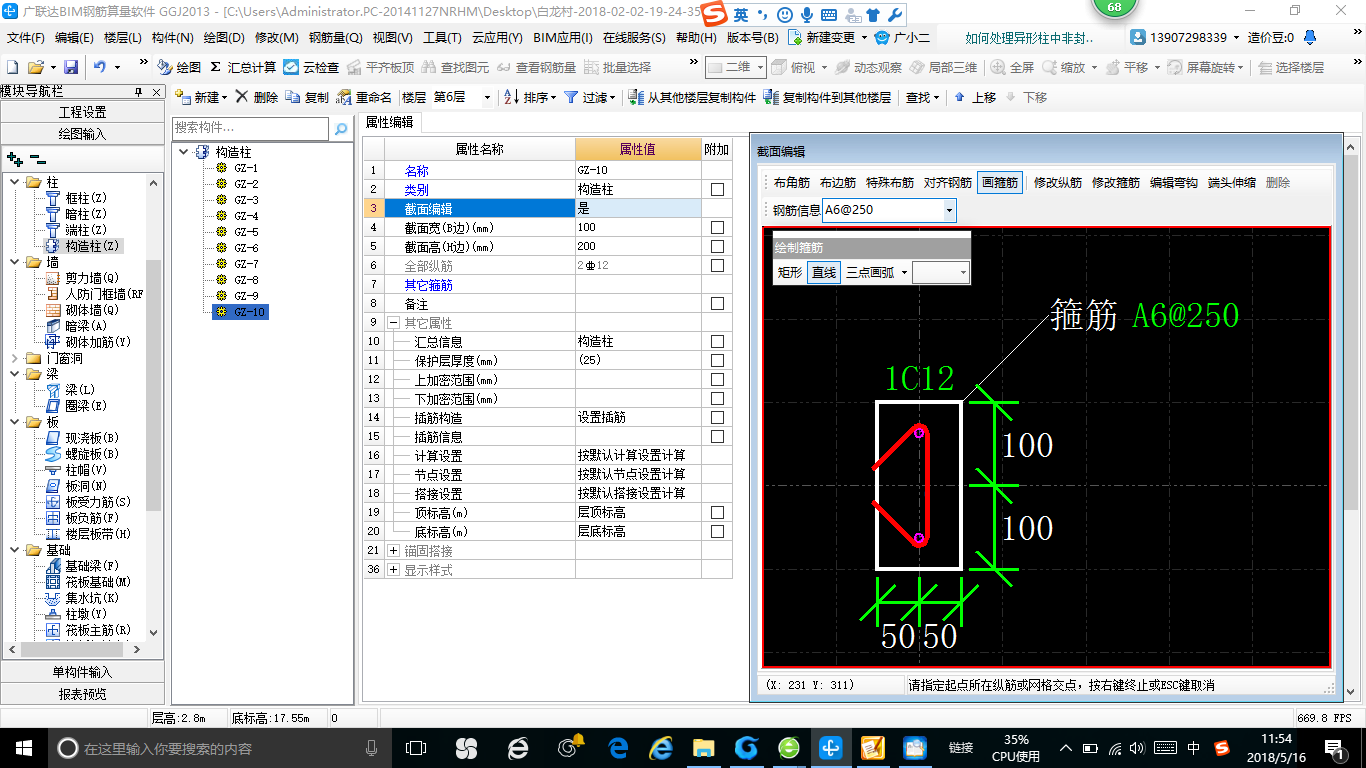Toggle 附加 checkbox for 插筋构造 row
The height and width of the screenshot is (768, 1366).
717,417
